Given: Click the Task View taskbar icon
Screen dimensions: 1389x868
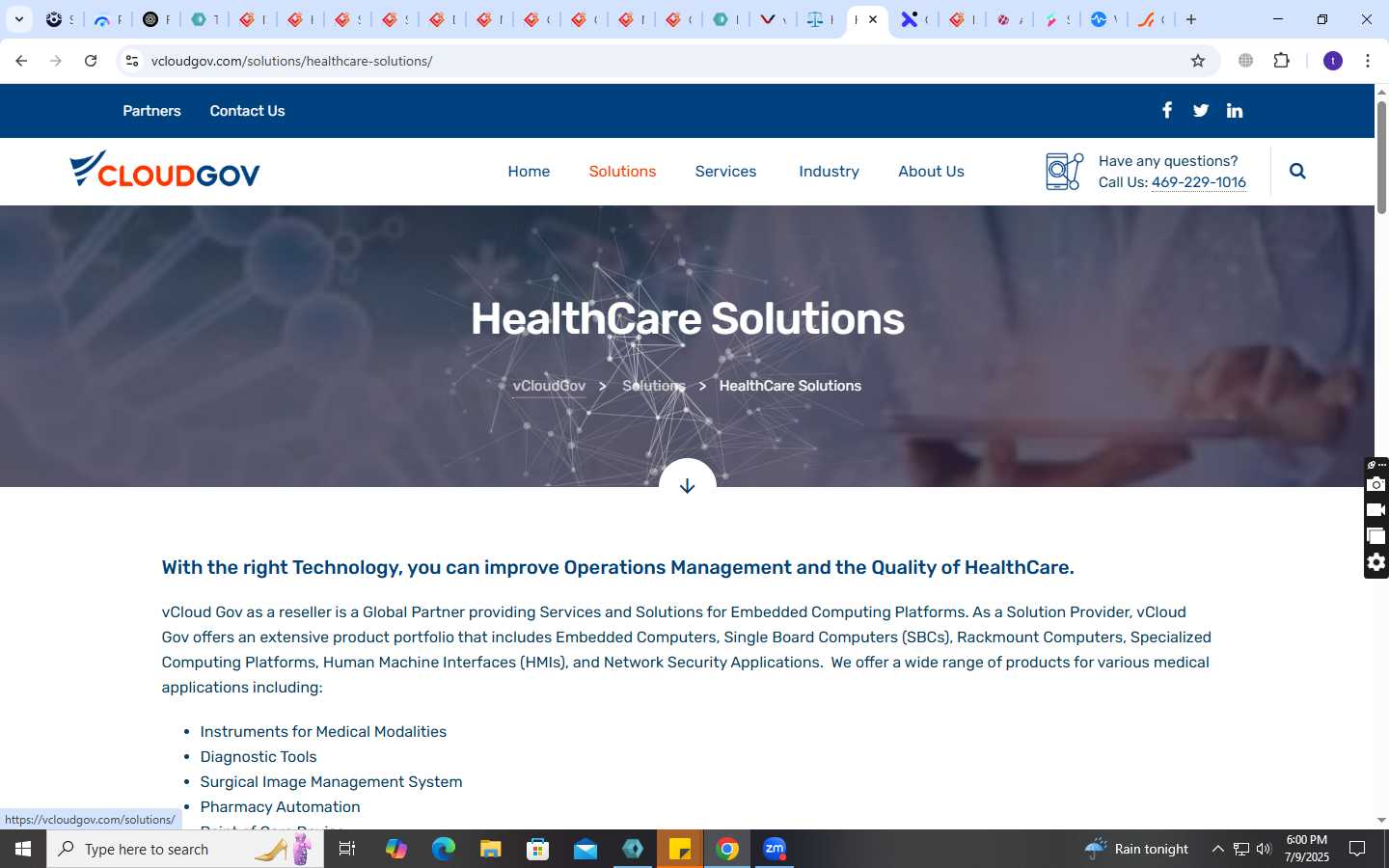Looking at the screenshot, I should coord(347,849).
